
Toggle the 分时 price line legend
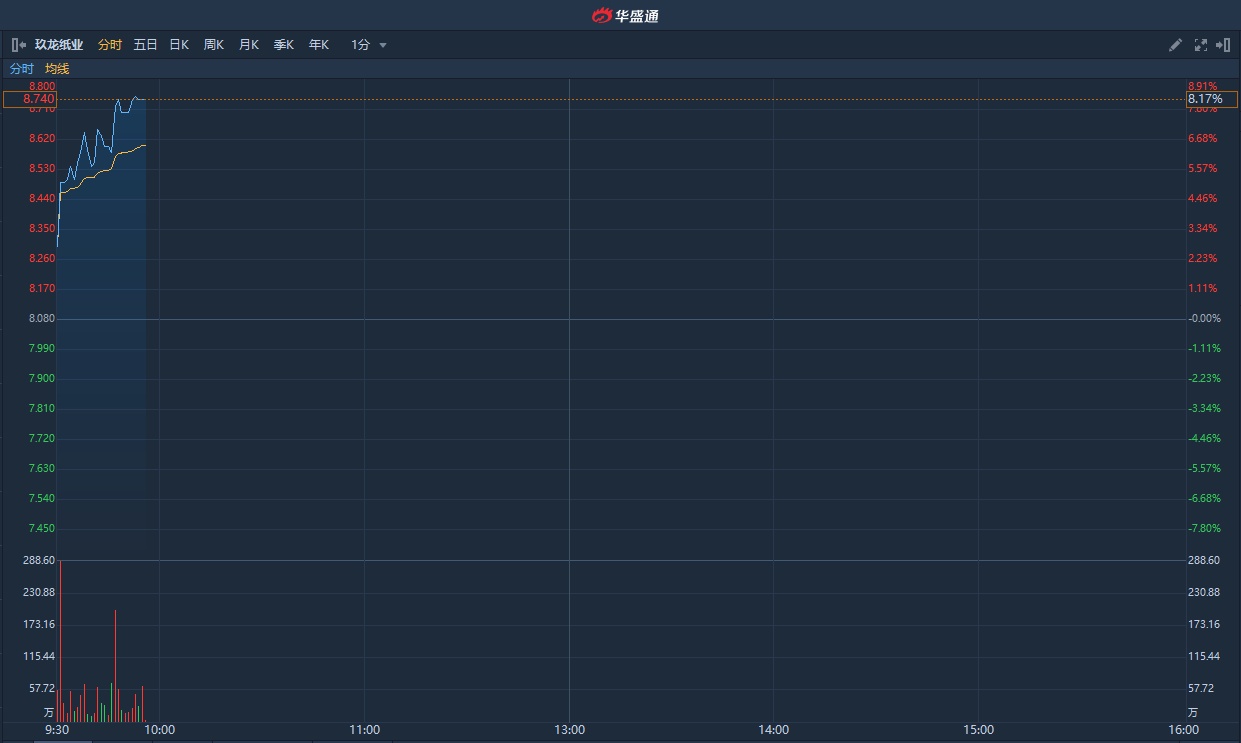(x=22, y=69)
